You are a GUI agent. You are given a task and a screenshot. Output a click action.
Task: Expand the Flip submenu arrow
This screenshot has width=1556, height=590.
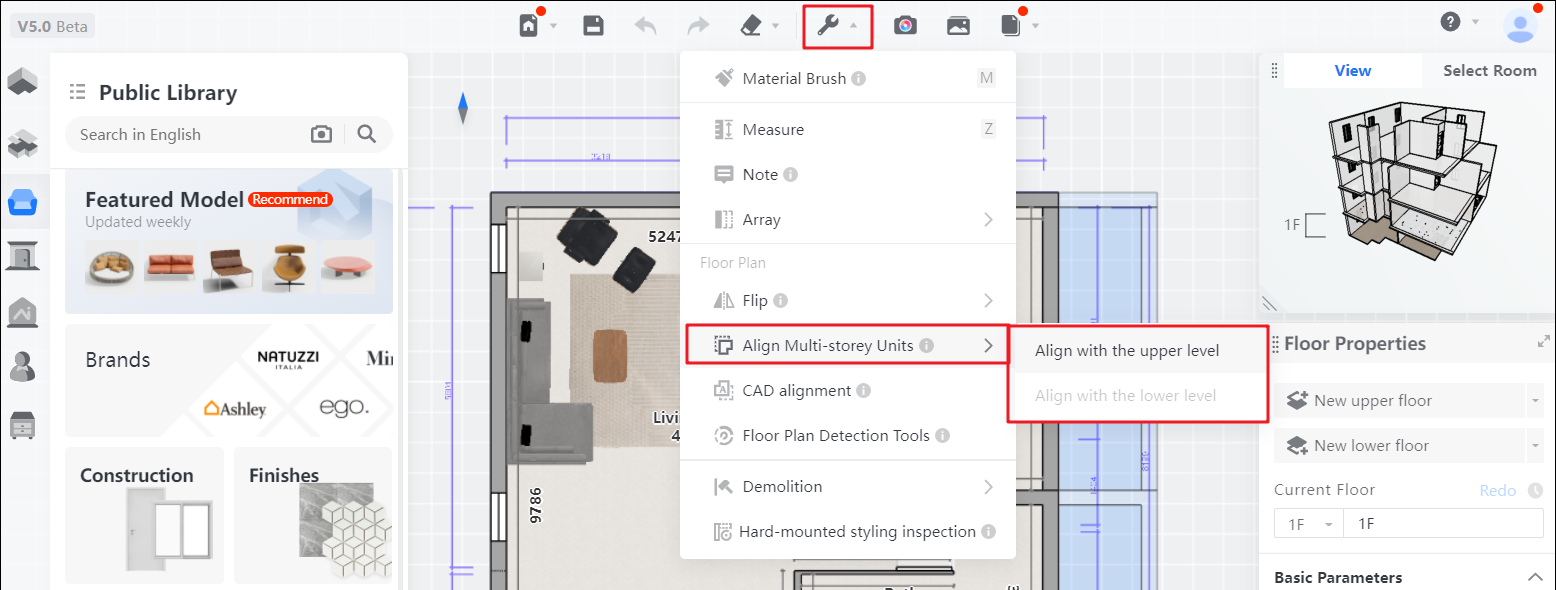tap(988, 301)
